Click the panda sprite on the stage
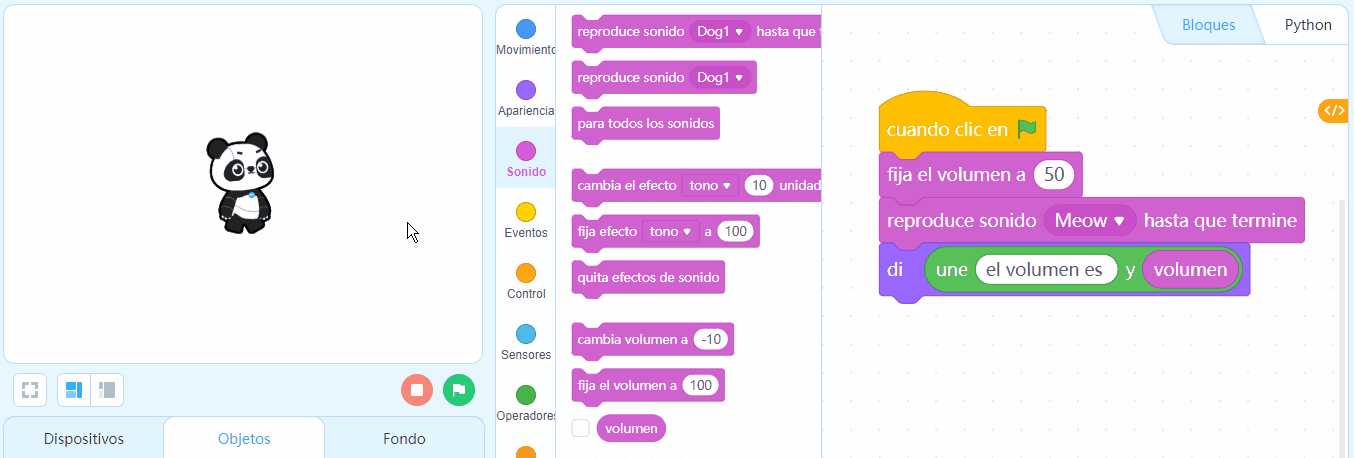Image resolution: width=1354 pixels, height=458 pixels. (x=240, y=183)
